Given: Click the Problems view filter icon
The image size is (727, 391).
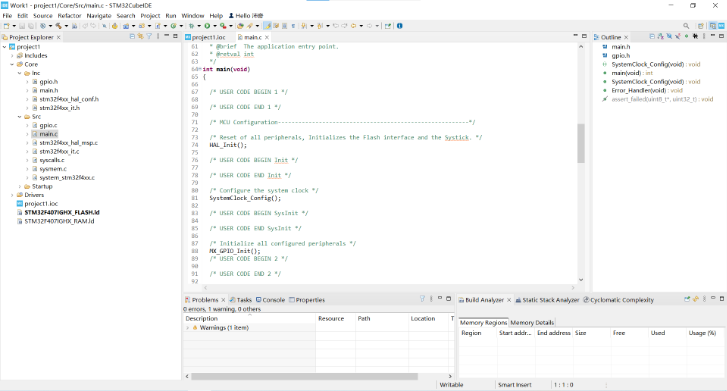Looking at the screenshot, I should pyautogui.click(x=422, y=299).
